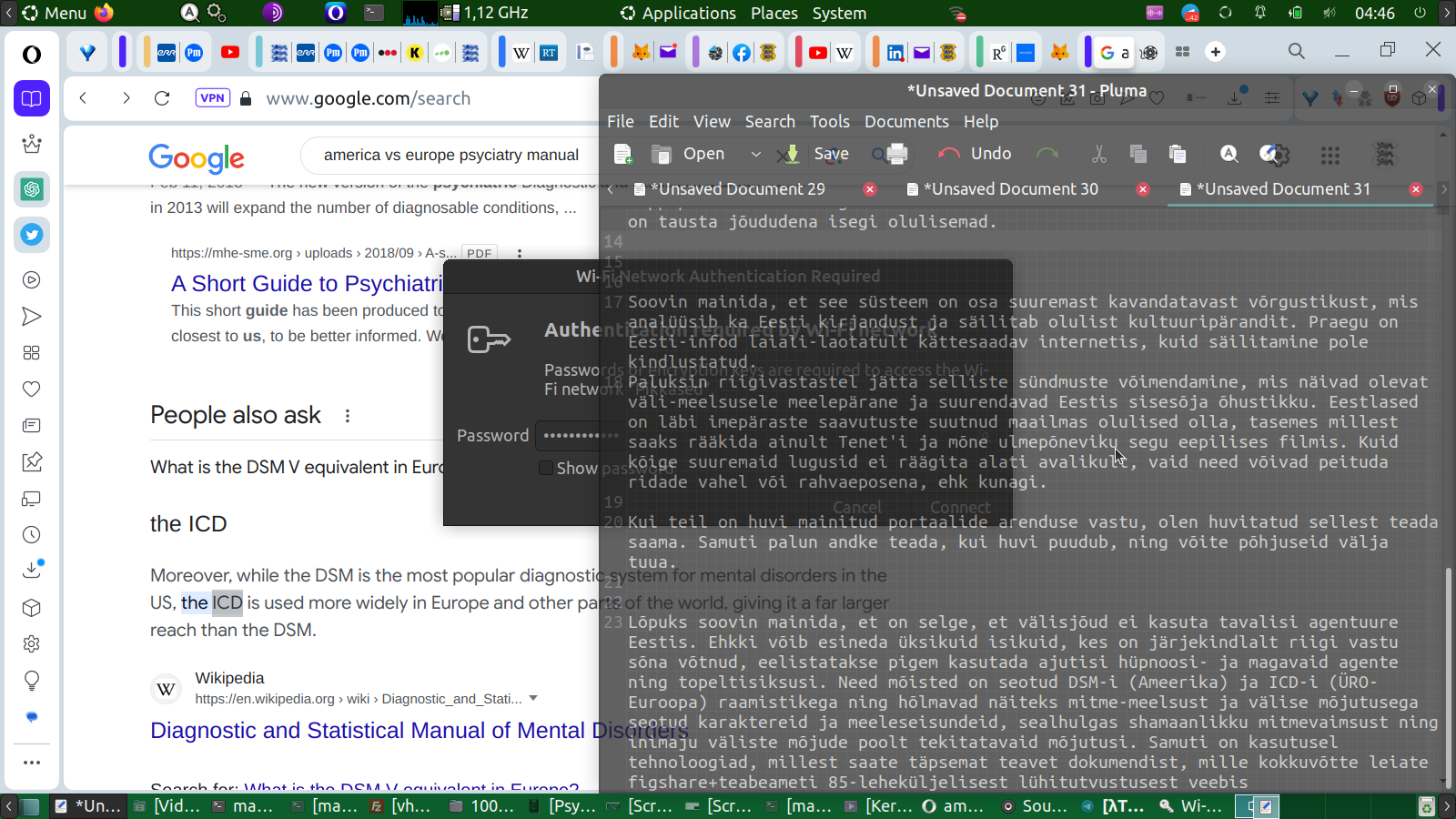Close the Unsaved Document 29 tab
This screenshot has width=1456, height=819.
click(870, 189)
